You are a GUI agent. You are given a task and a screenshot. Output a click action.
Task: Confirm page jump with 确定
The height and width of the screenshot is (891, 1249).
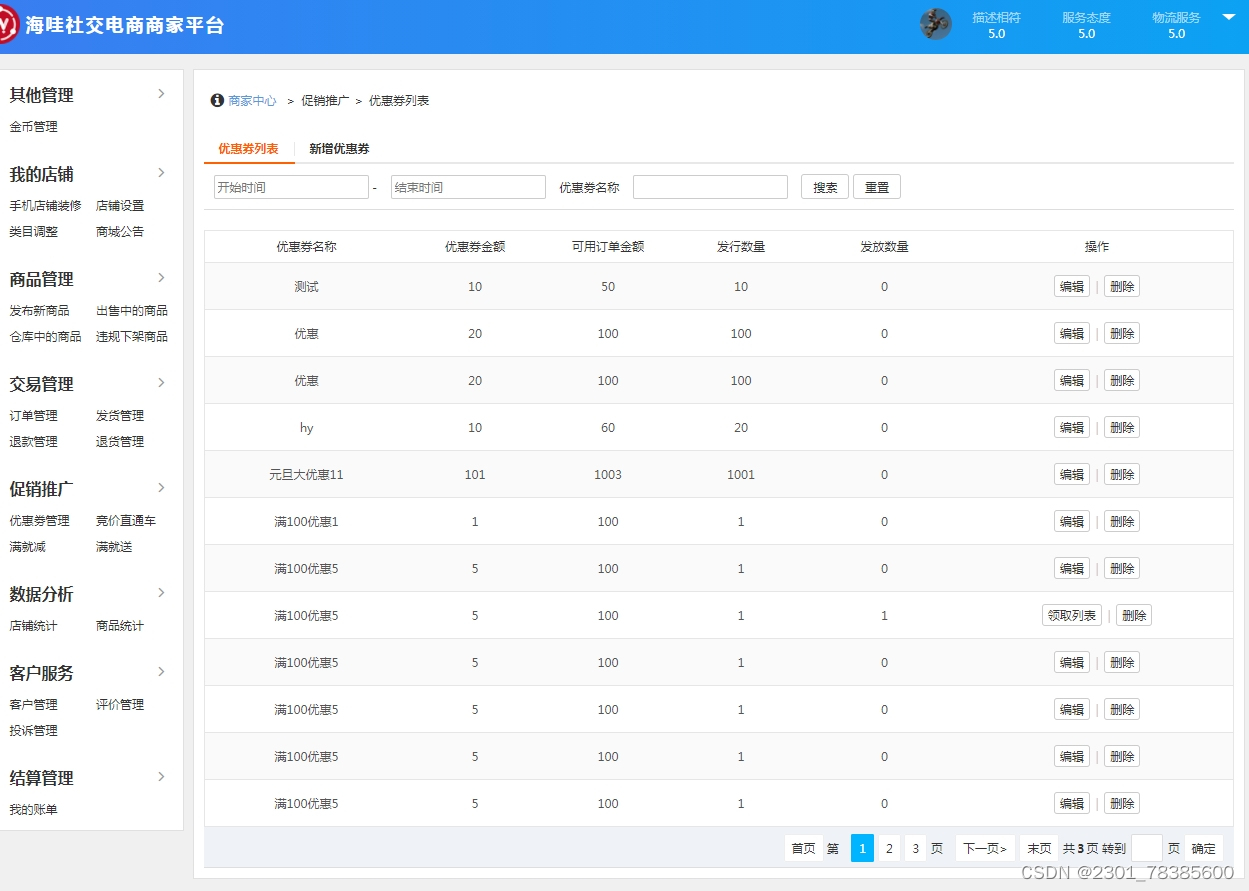point(1204,848)
